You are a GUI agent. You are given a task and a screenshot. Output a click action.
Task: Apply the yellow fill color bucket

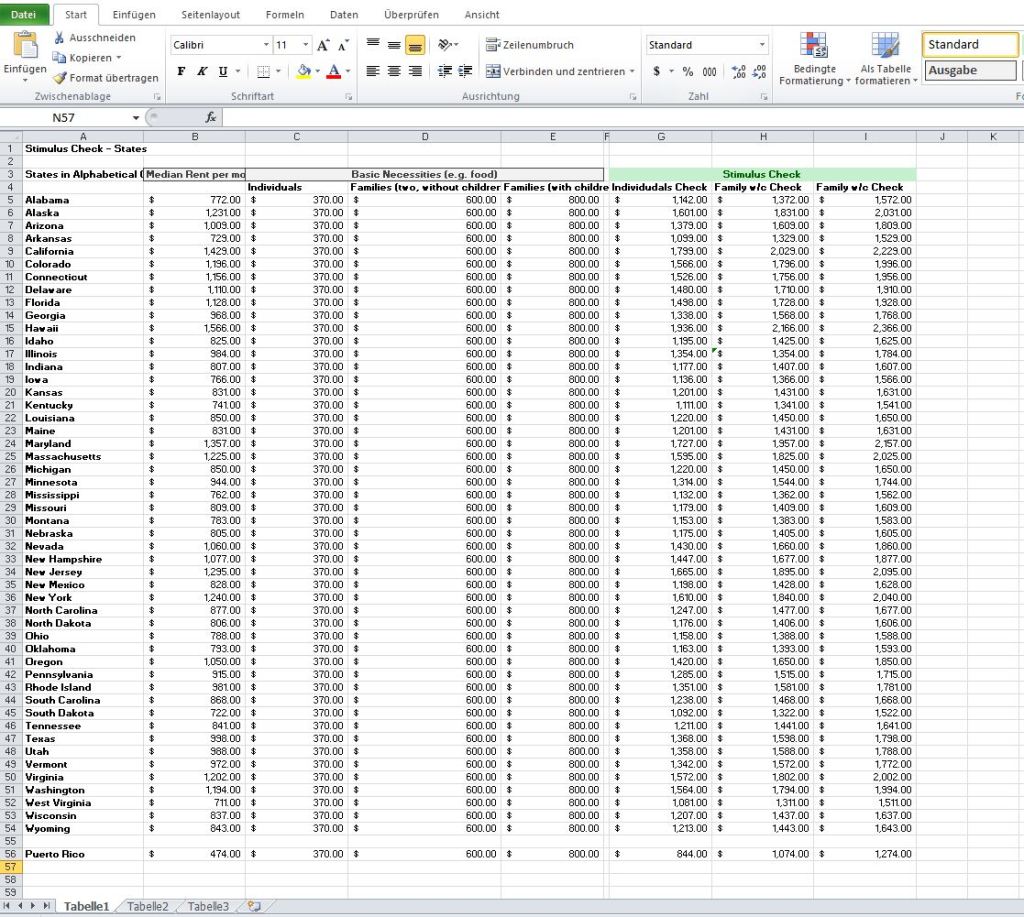click(303, 71)
